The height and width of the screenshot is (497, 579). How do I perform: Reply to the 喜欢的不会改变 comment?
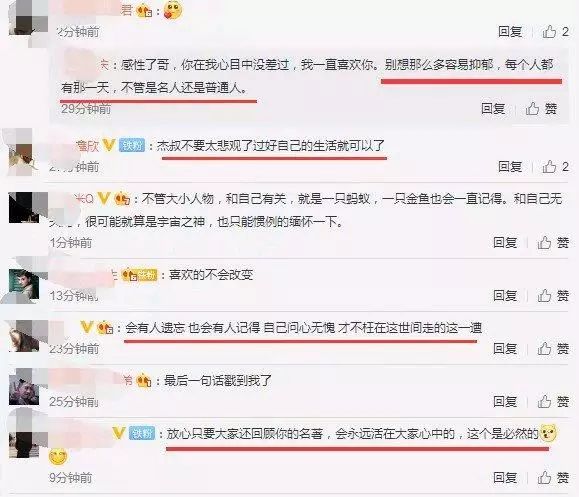[x=505, y=295]
